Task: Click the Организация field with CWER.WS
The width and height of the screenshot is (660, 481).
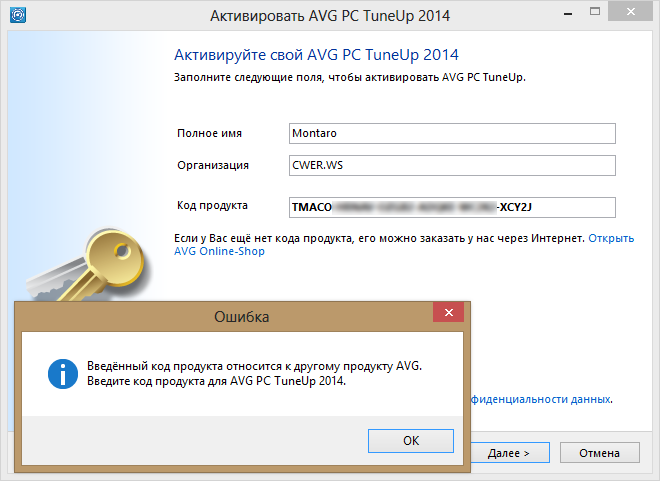Action: 450,166
